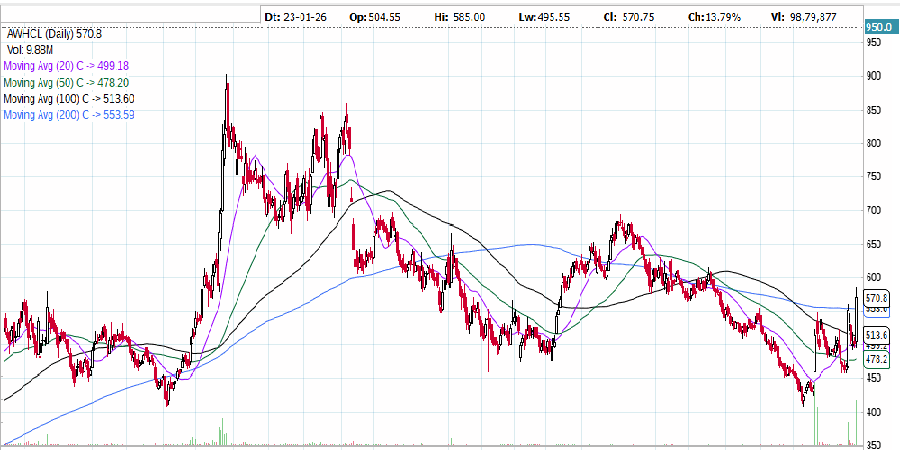Image resolution: width=900 pixels, height=450 pixels.
Task: Click the 950.0 marker atop price axis
Action: [879, 27]
